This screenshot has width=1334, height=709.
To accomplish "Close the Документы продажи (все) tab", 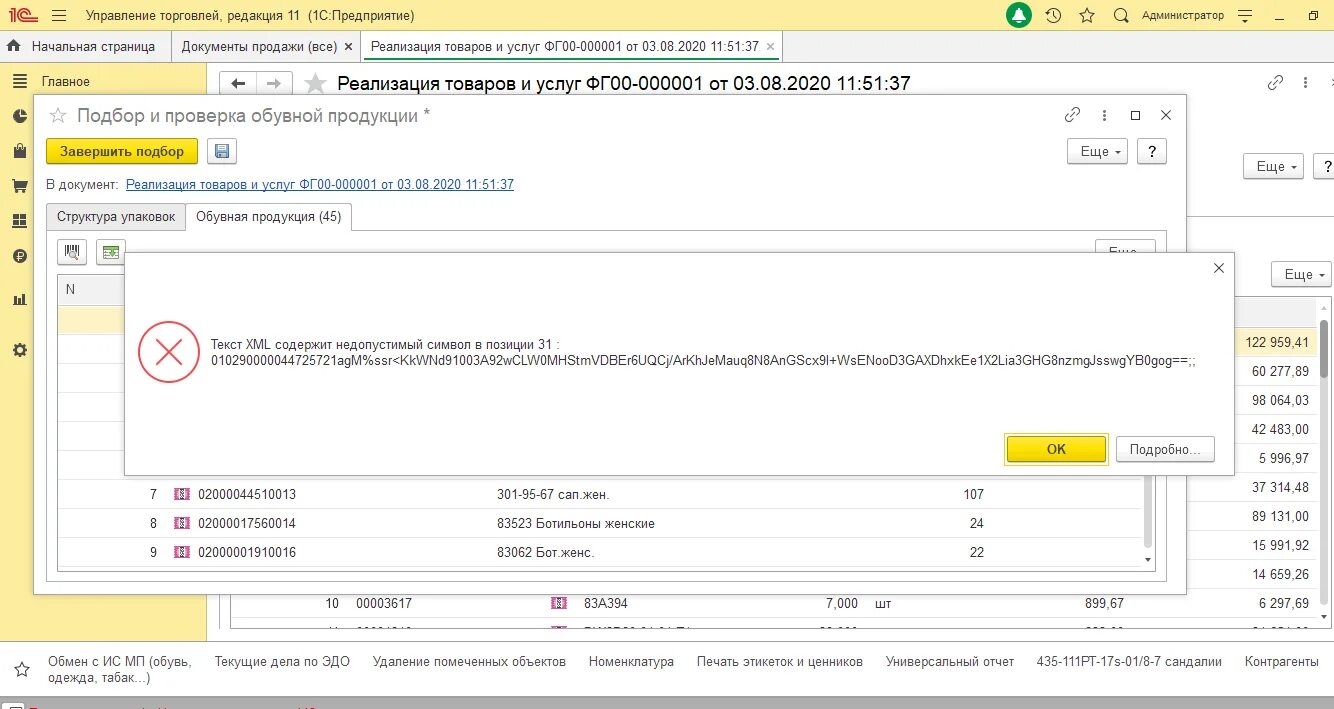I will click(x=348, y=46).
